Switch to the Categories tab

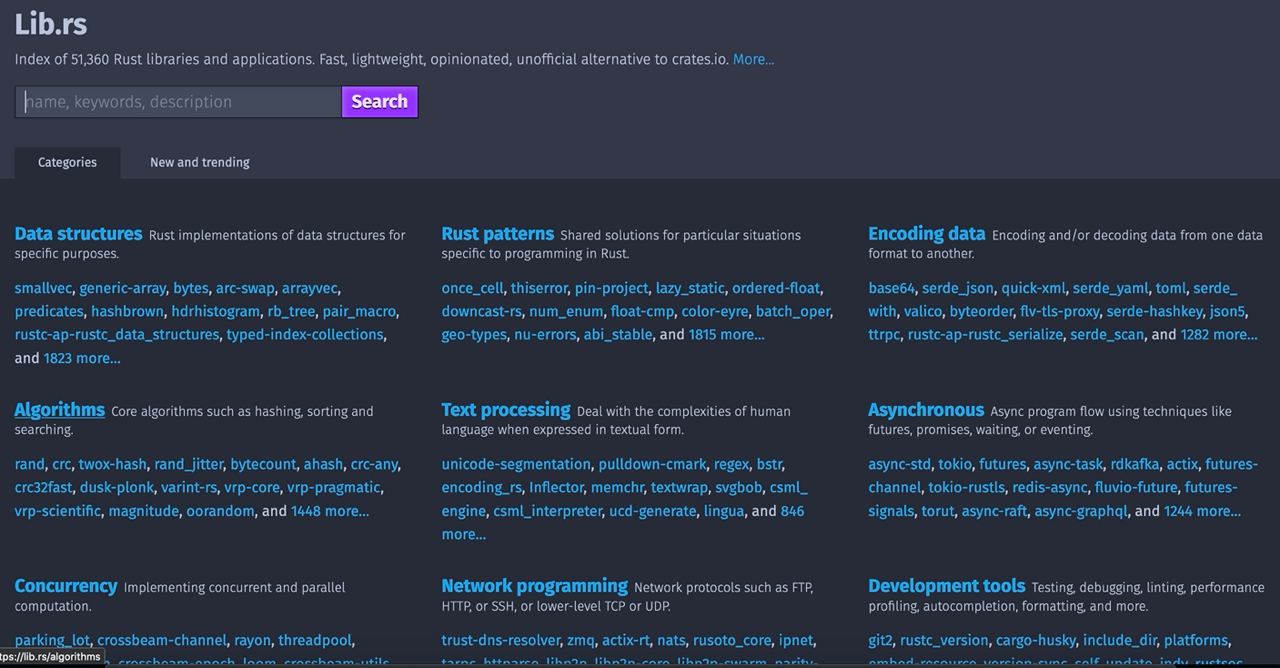(67, 162)
